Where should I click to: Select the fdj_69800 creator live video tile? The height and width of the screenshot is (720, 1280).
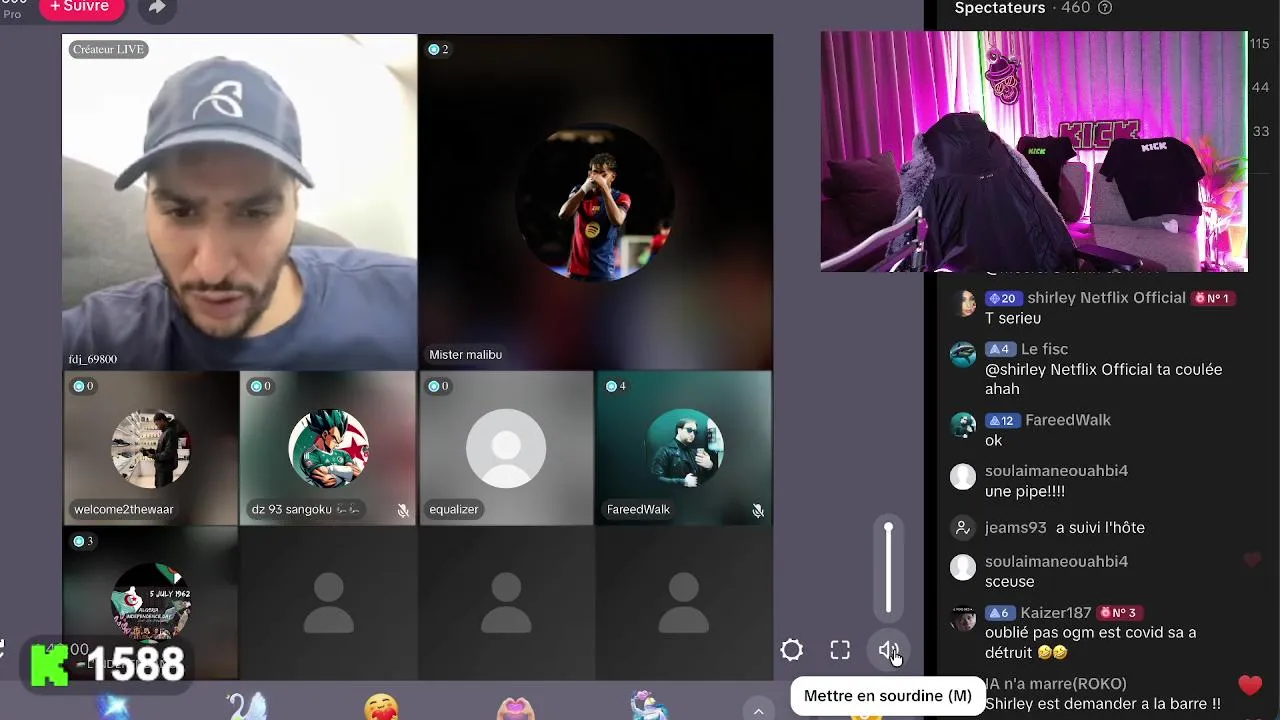[239, 202]
